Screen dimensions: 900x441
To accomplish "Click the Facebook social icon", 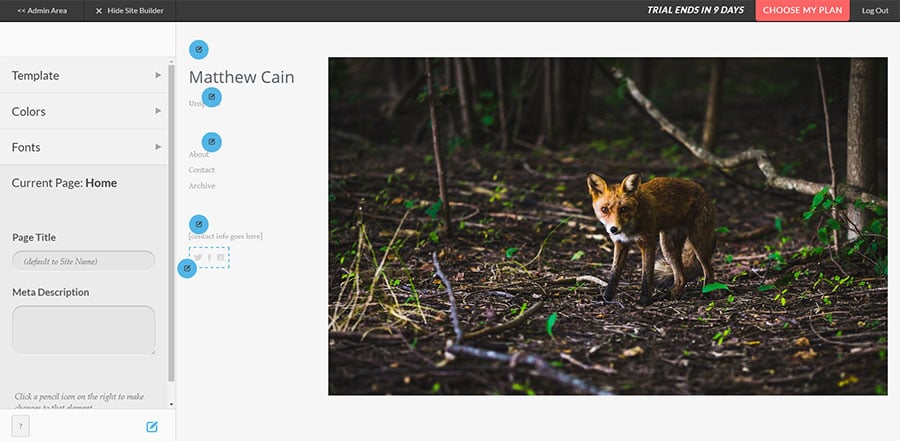I will point(209,258).
